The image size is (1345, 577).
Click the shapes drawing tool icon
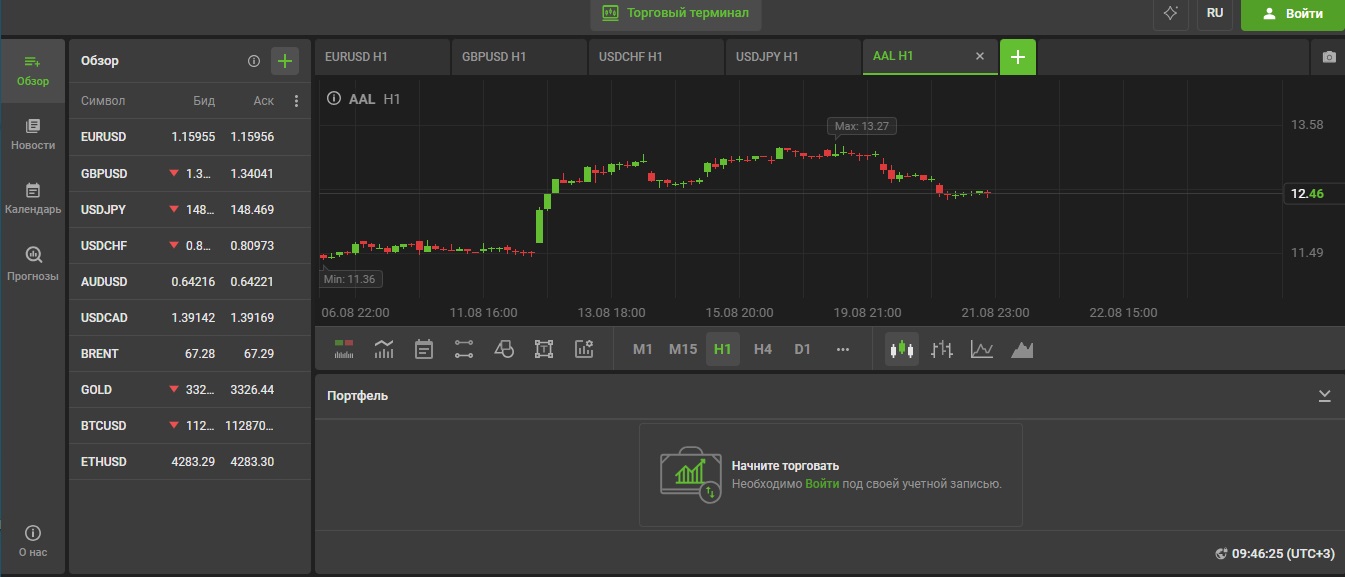(x=504, y=349)
